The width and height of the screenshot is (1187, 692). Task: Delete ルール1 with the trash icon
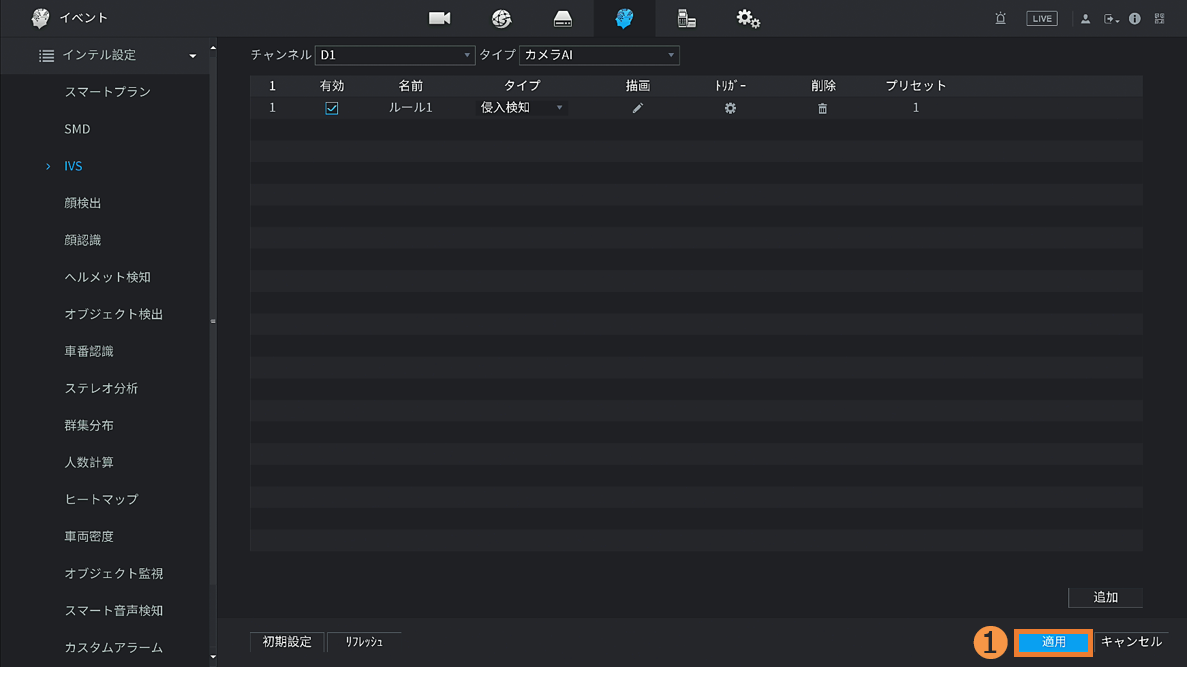click(823, 108)
